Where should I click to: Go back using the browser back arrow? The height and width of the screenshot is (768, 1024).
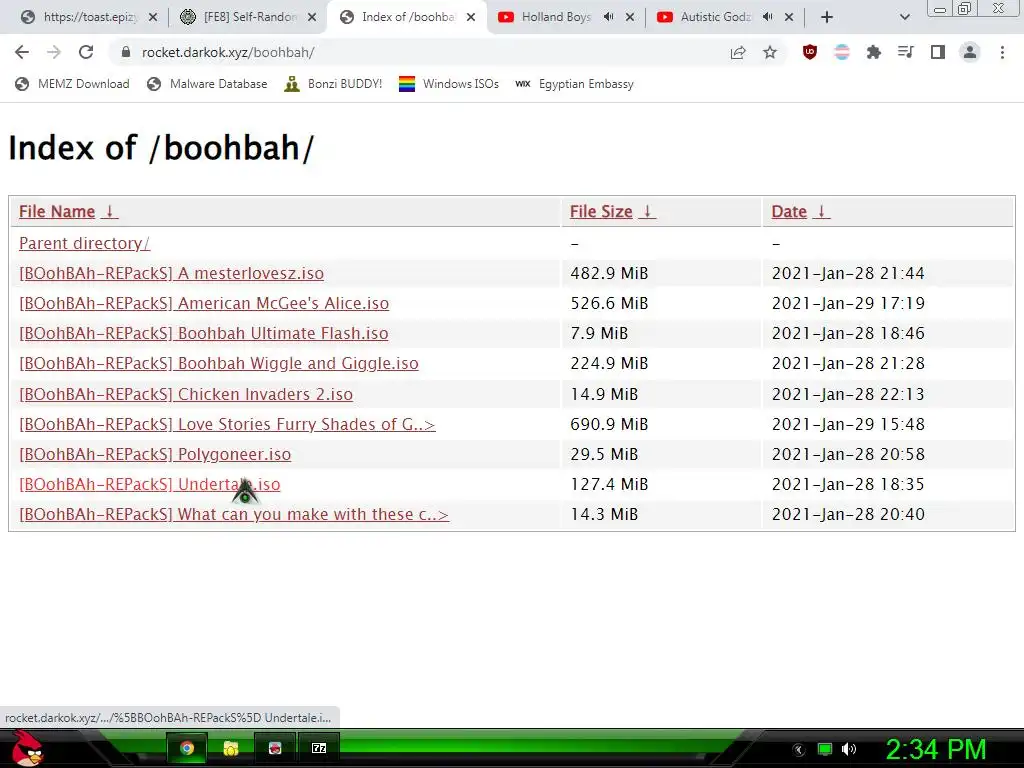[x=22, y=52]
